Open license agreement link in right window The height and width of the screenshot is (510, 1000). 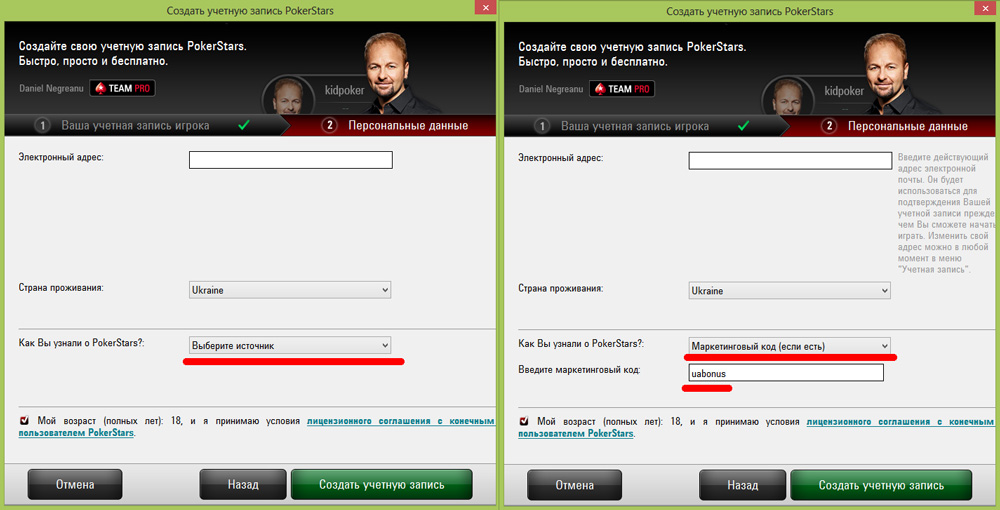[x=756, y=427]
